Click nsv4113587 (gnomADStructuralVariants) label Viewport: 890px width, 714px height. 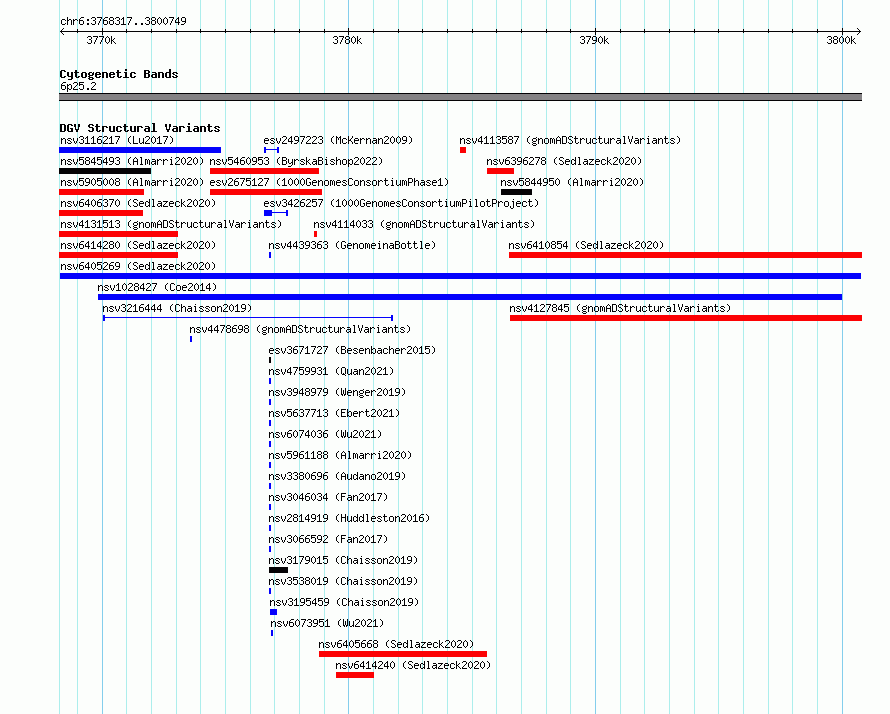click(570, 140)
